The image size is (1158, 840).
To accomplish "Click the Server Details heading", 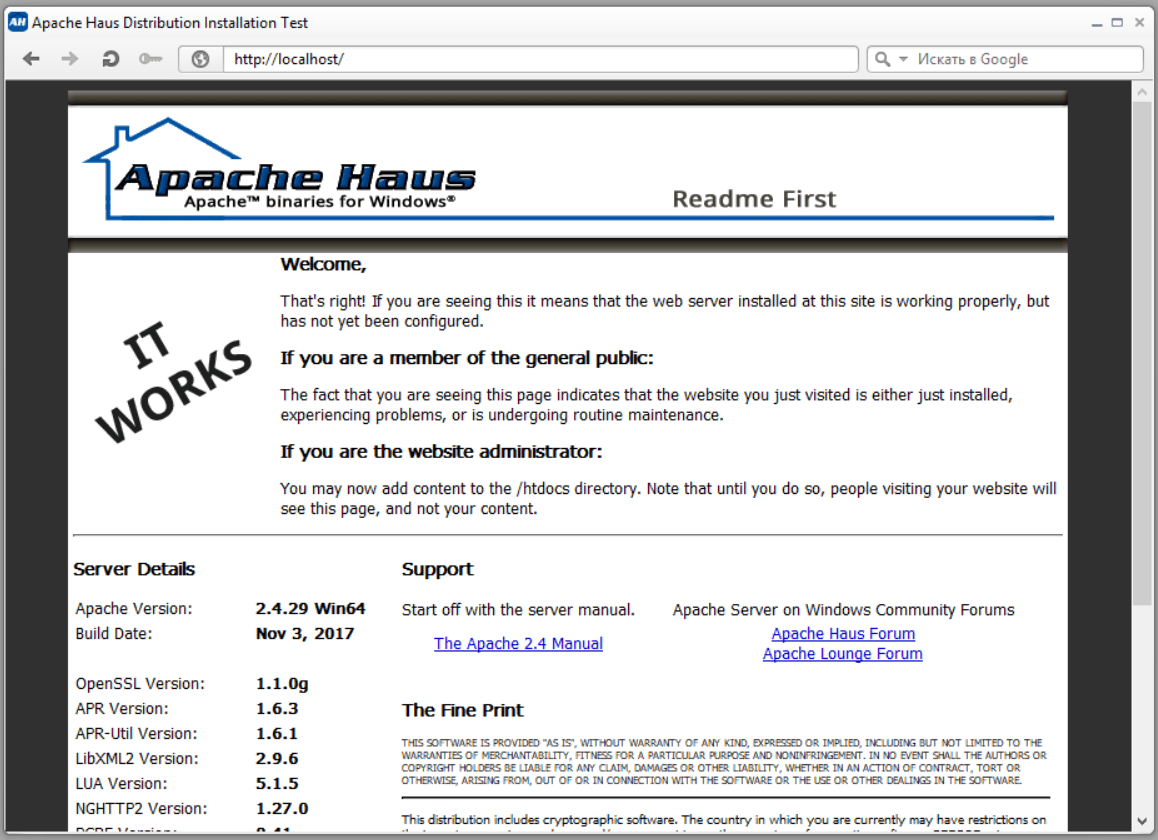I will 134,569.
